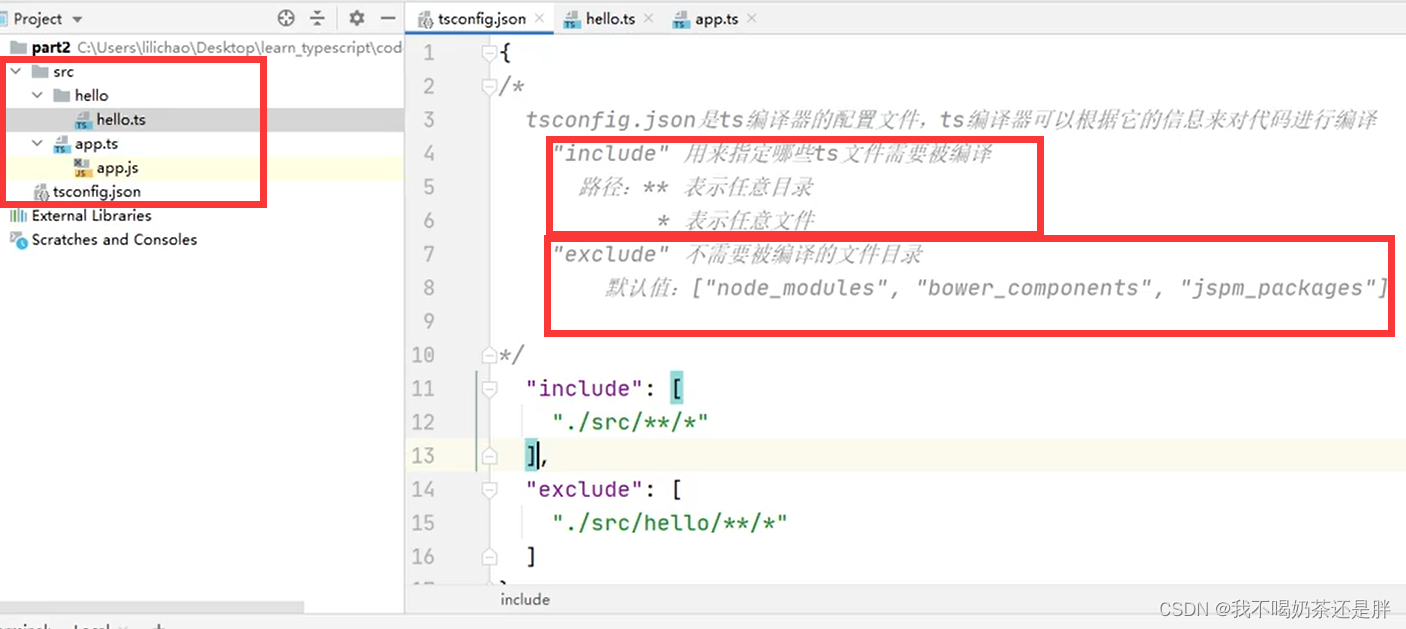The width and height of the screenshot is (1406, 629).
Task: Close the tsconfig.json tab
Action: pyautogui.click(x=541, y=19)
